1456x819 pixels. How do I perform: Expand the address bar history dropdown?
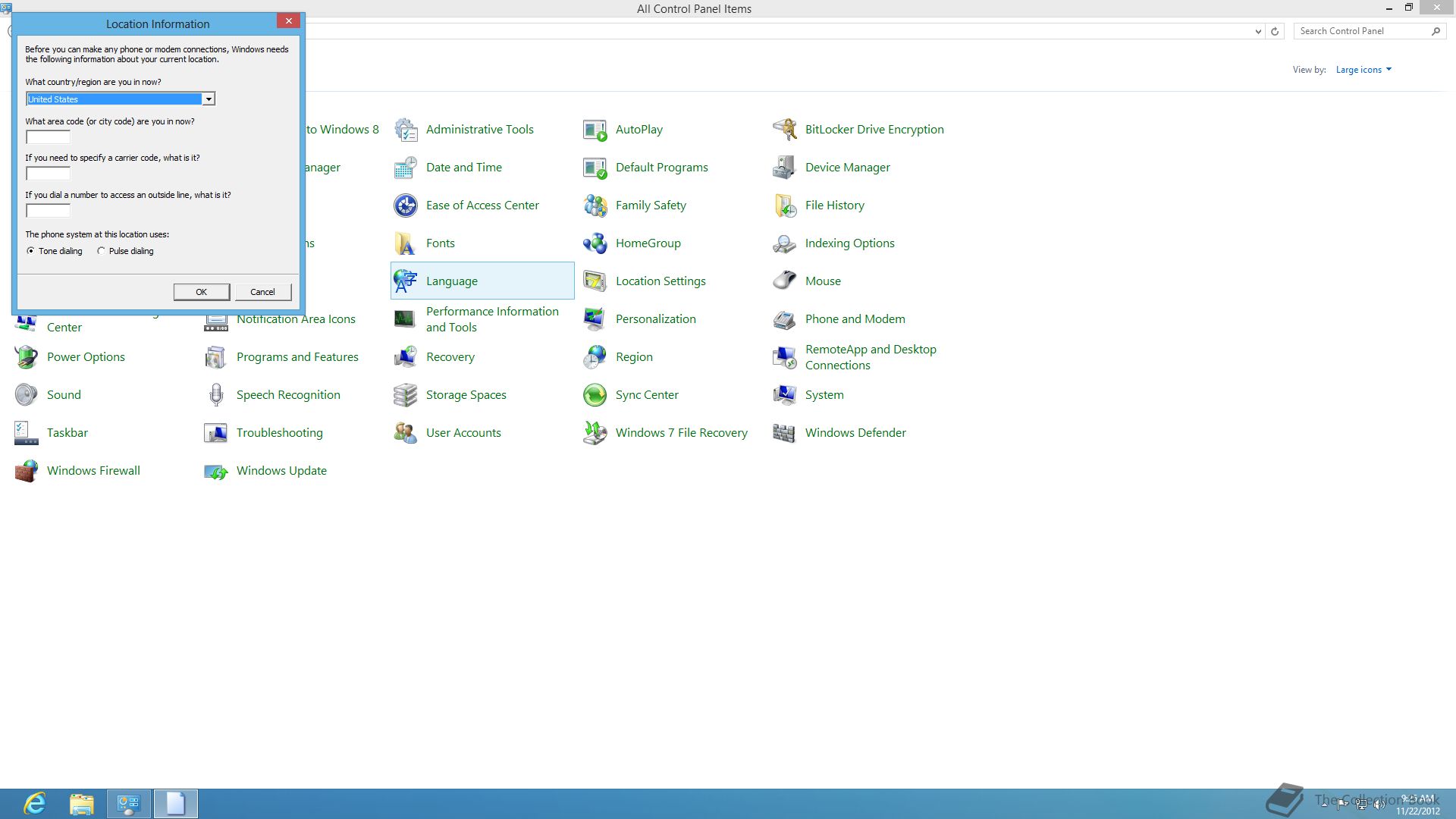1258,31
